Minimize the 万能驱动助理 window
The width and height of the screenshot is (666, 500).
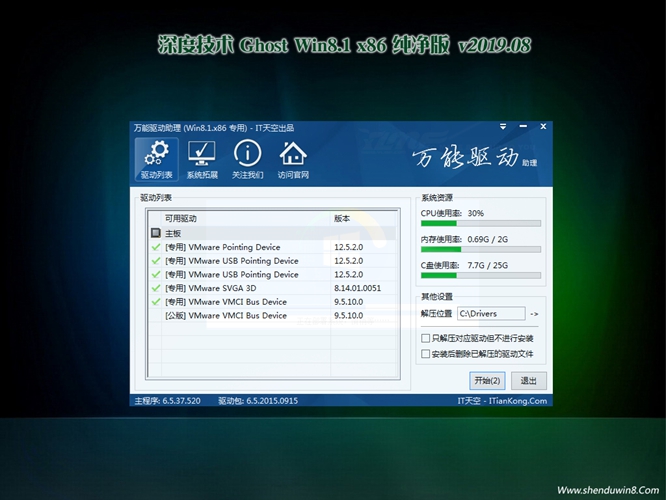click(x=521, y=128)
